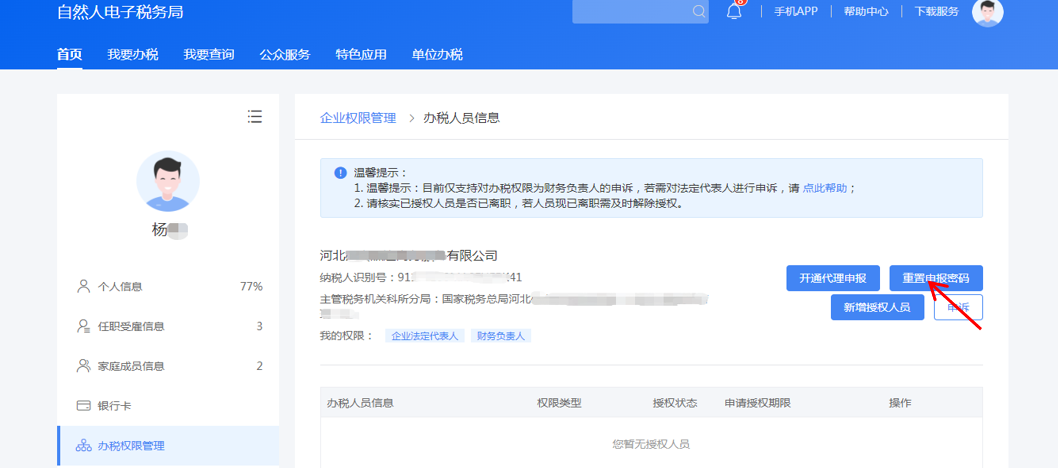Click the notification bell icon
Screen dimensions: 1058x471
734,11
